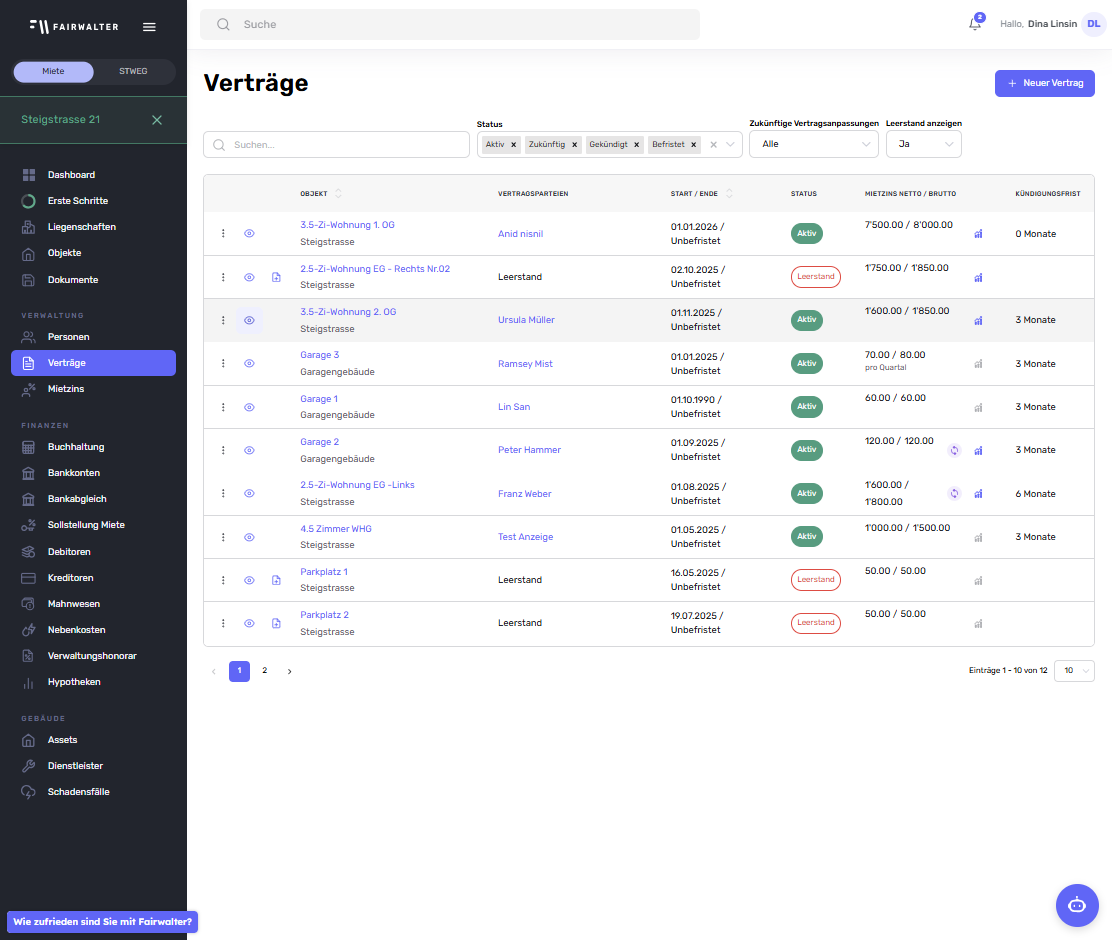The image size is (1112, 940).
Task: Open the Leerstand anzeigen dropdown
Action: point(923,144)
